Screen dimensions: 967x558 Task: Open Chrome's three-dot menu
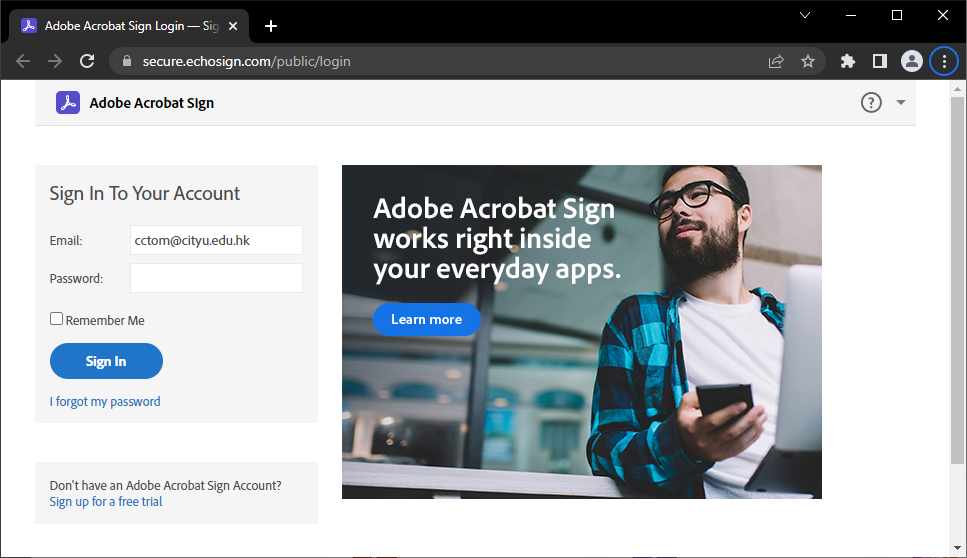(944, 61)
